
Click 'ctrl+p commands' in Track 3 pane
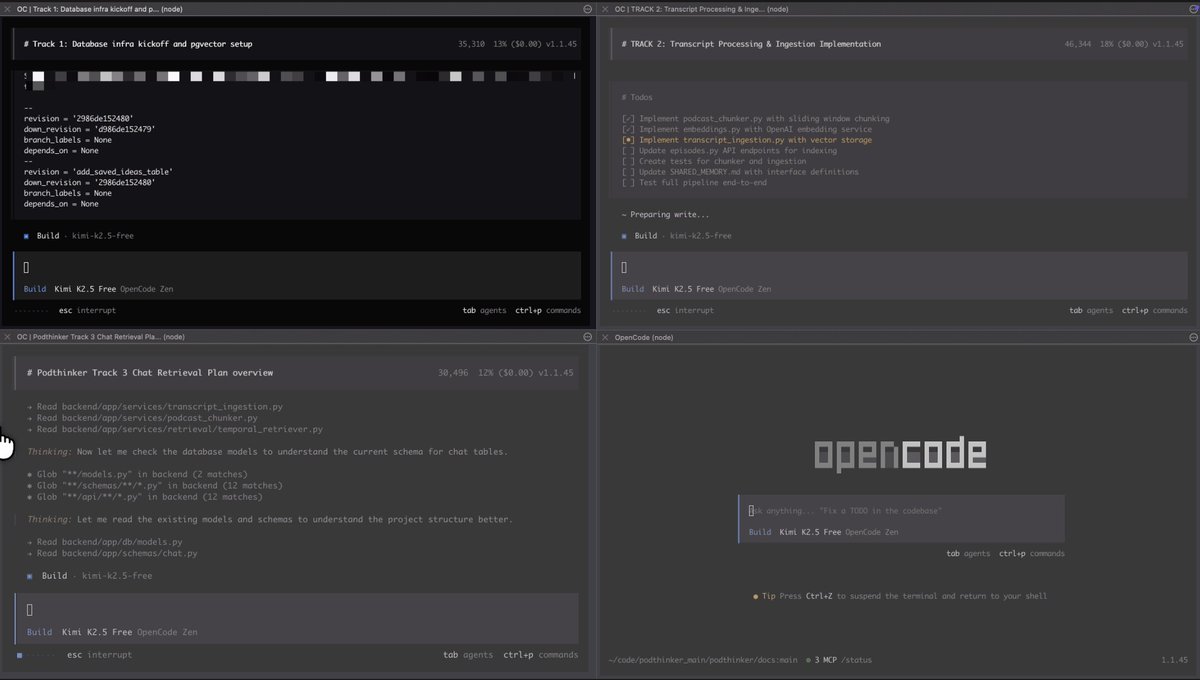click(540, 655)
